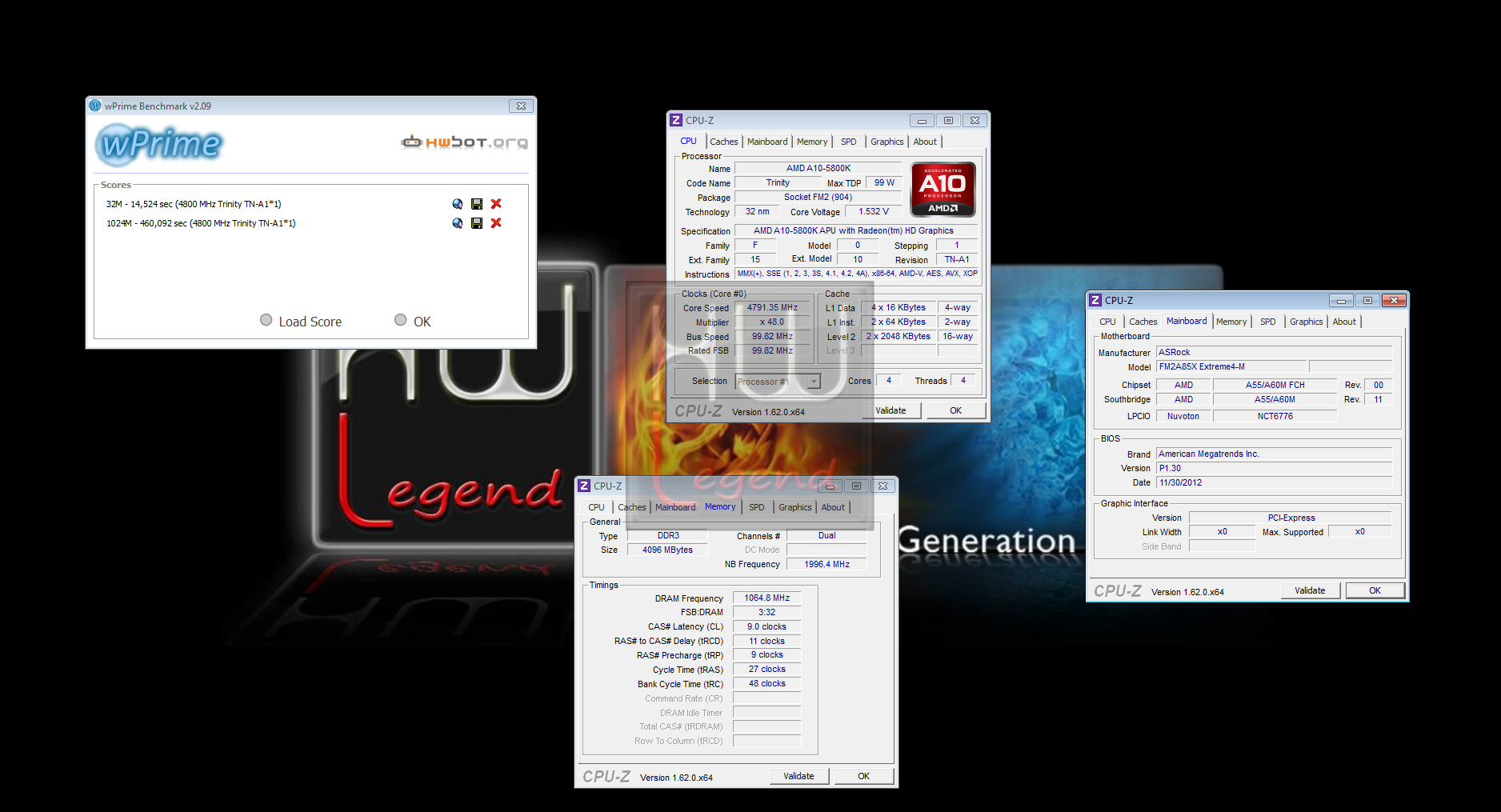Open the SPD tab in the Memory window
Image resolution: width=1501 pixels, height=812 pixels.
click(x=757, y=507)
